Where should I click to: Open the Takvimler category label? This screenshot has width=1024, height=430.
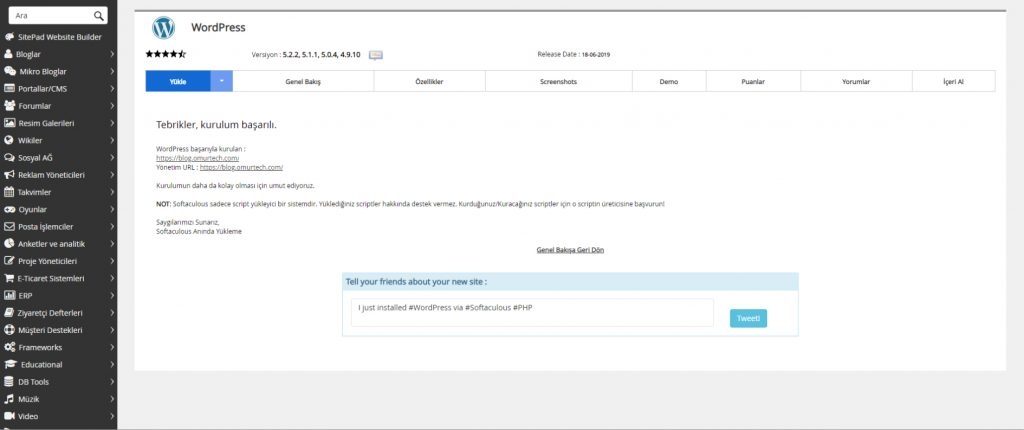point(35,192)
